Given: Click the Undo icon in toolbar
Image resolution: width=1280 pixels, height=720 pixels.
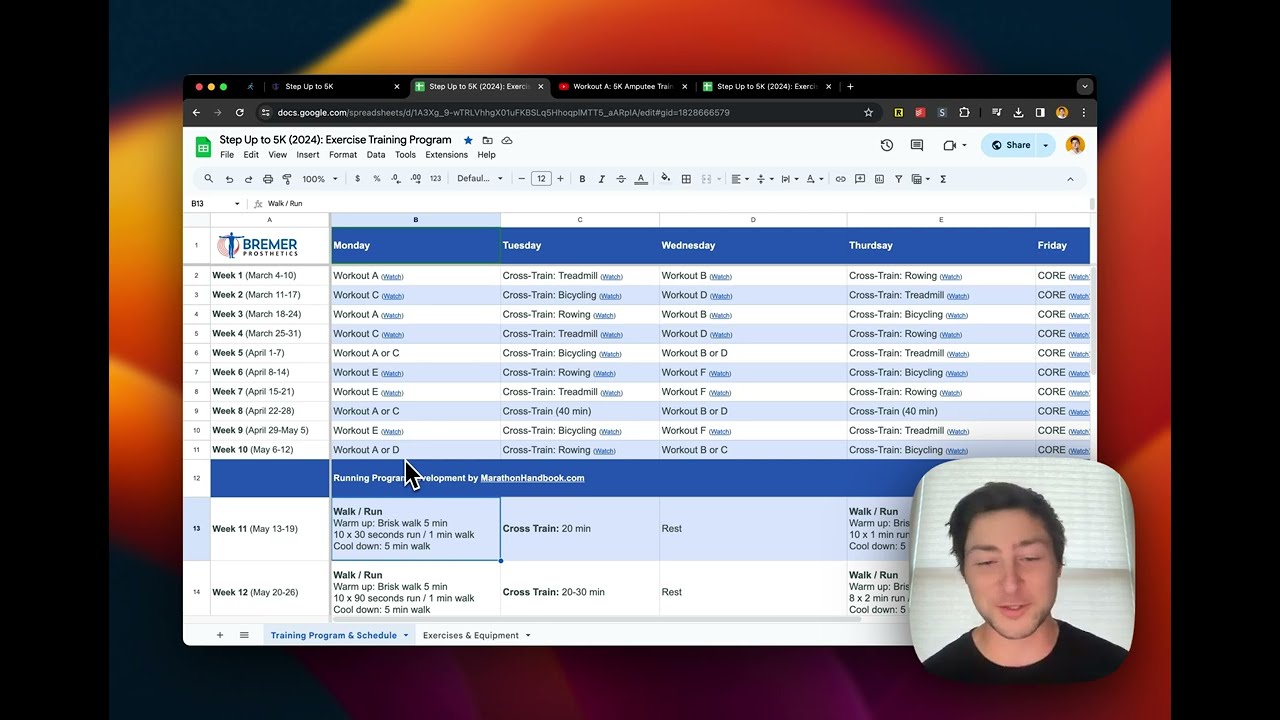Looking at the screenshot, I should 229,179.
